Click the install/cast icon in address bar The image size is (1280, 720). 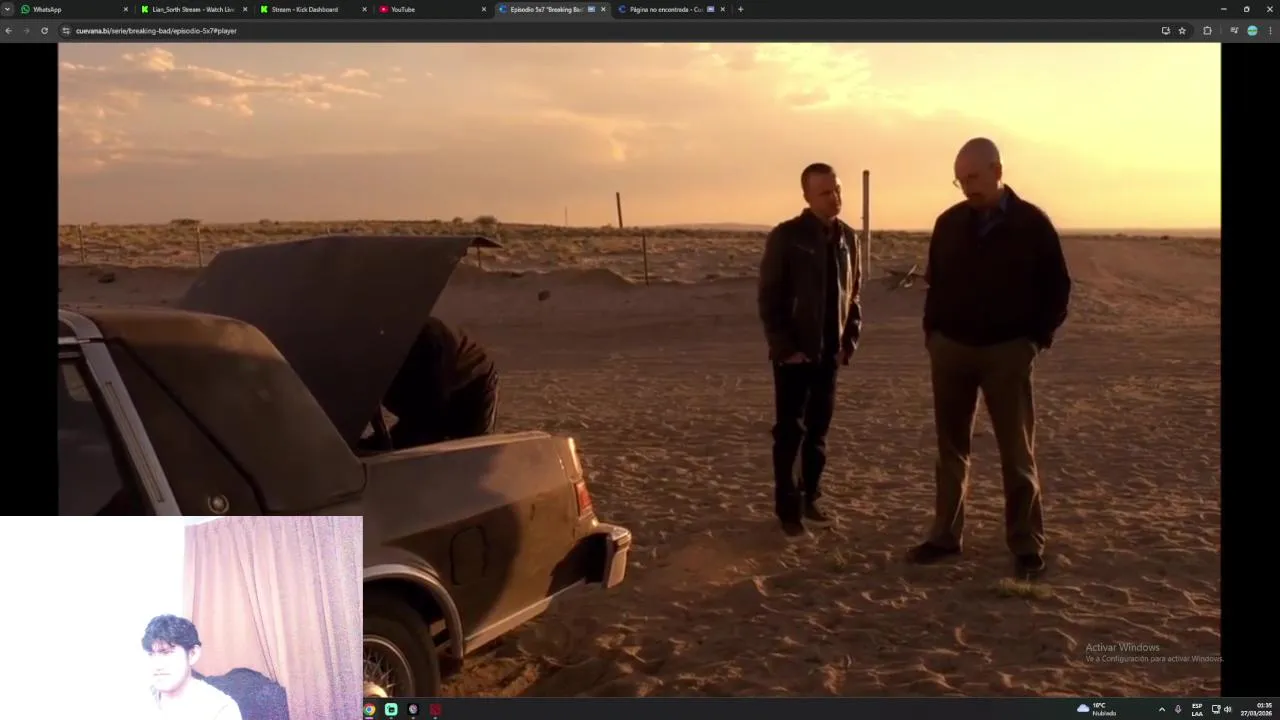(x=1165, y=31)
